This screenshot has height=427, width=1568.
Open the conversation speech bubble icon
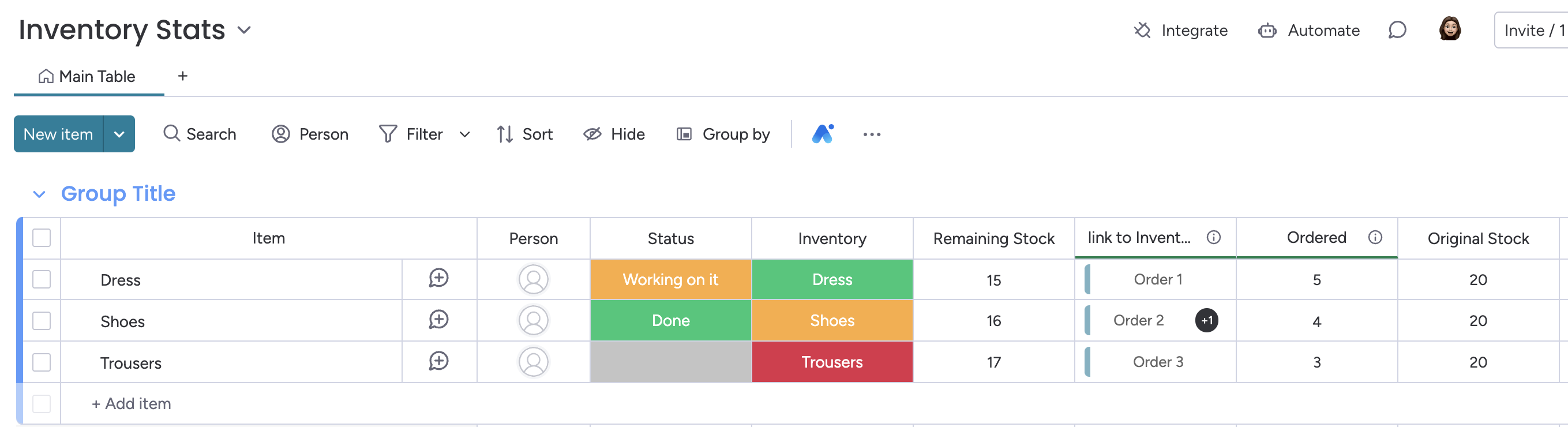click(x=1397, y=30)
